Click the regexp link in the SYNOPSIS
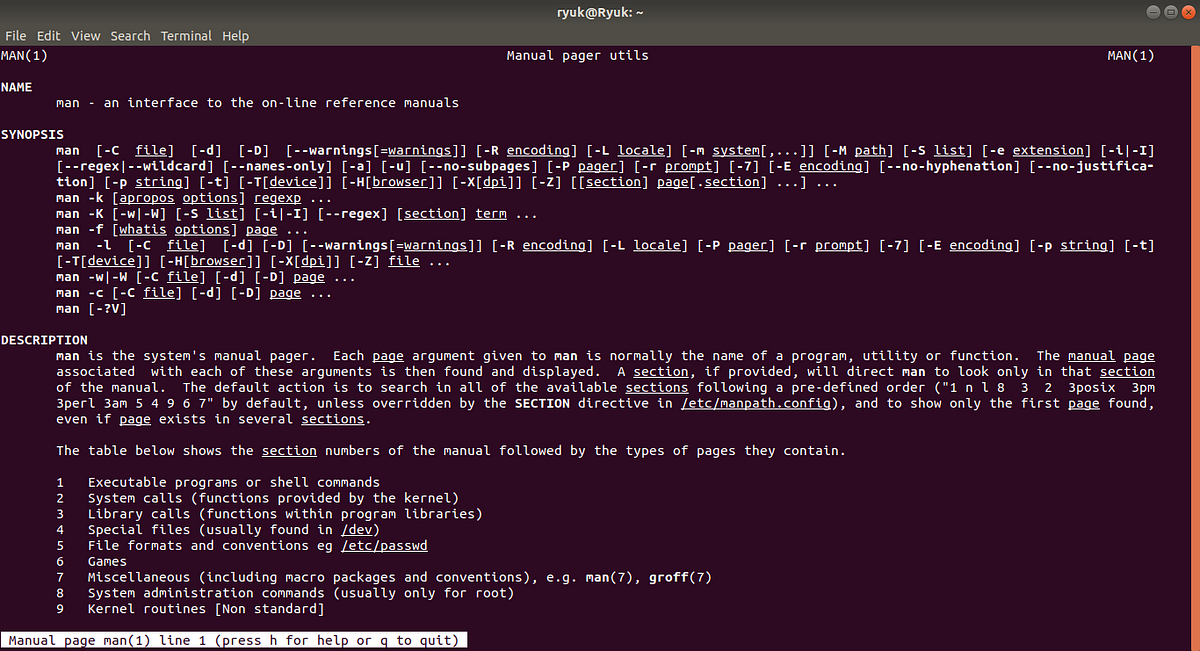This screenshot has width=1200, height=651. (277, 197)
